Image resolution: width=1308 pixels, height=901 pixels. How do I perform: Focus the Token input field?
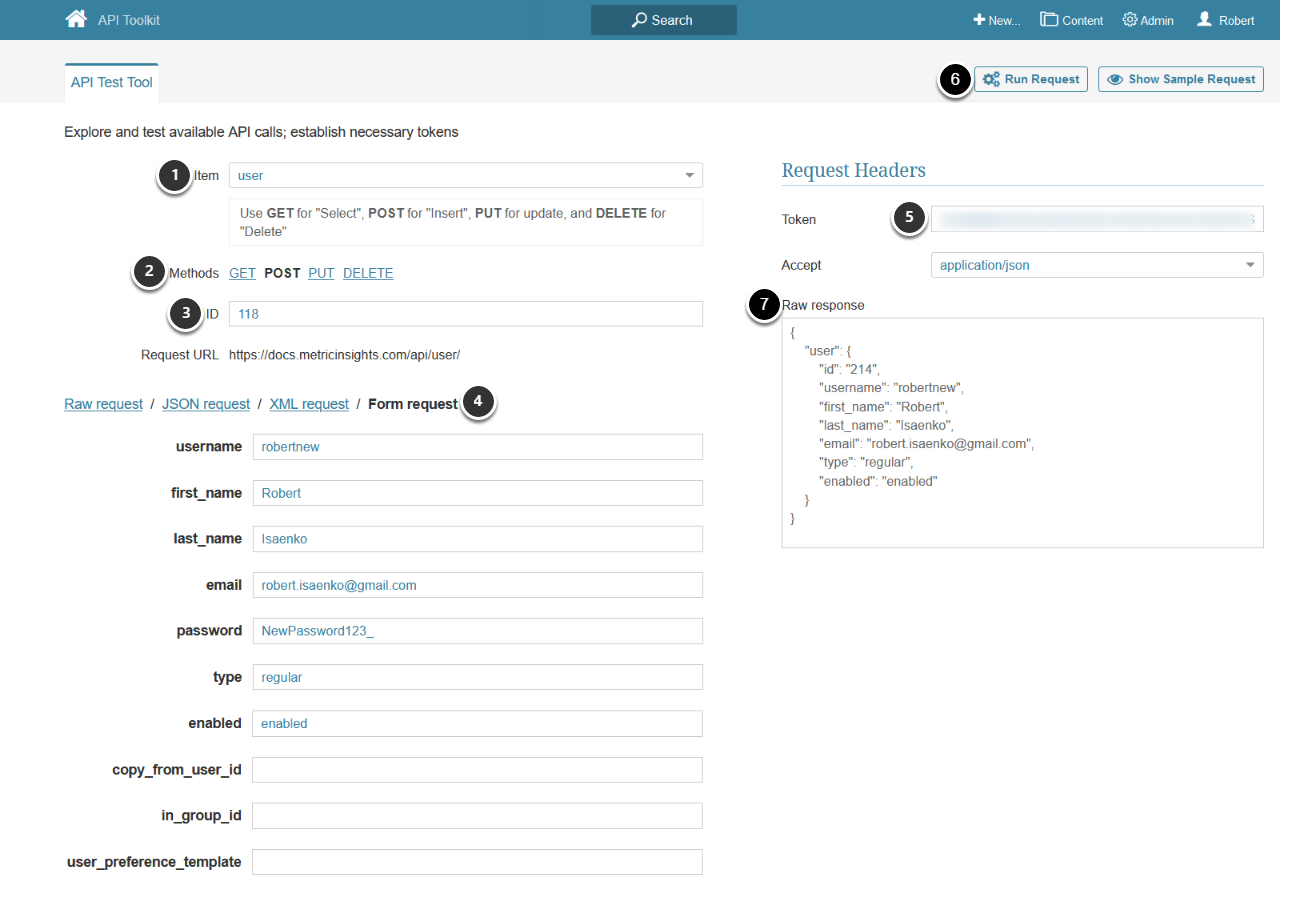(1096, 219)
